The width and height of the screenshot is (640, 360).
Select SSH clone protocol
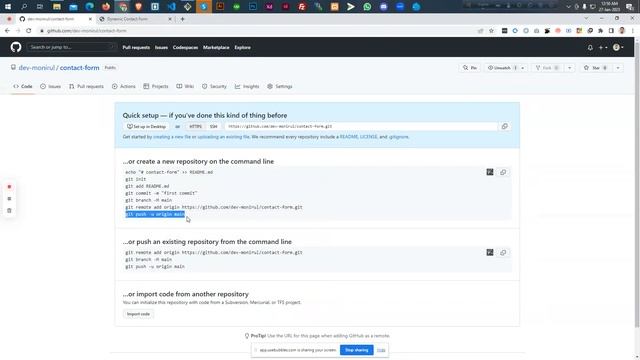(x=213, y=127)
